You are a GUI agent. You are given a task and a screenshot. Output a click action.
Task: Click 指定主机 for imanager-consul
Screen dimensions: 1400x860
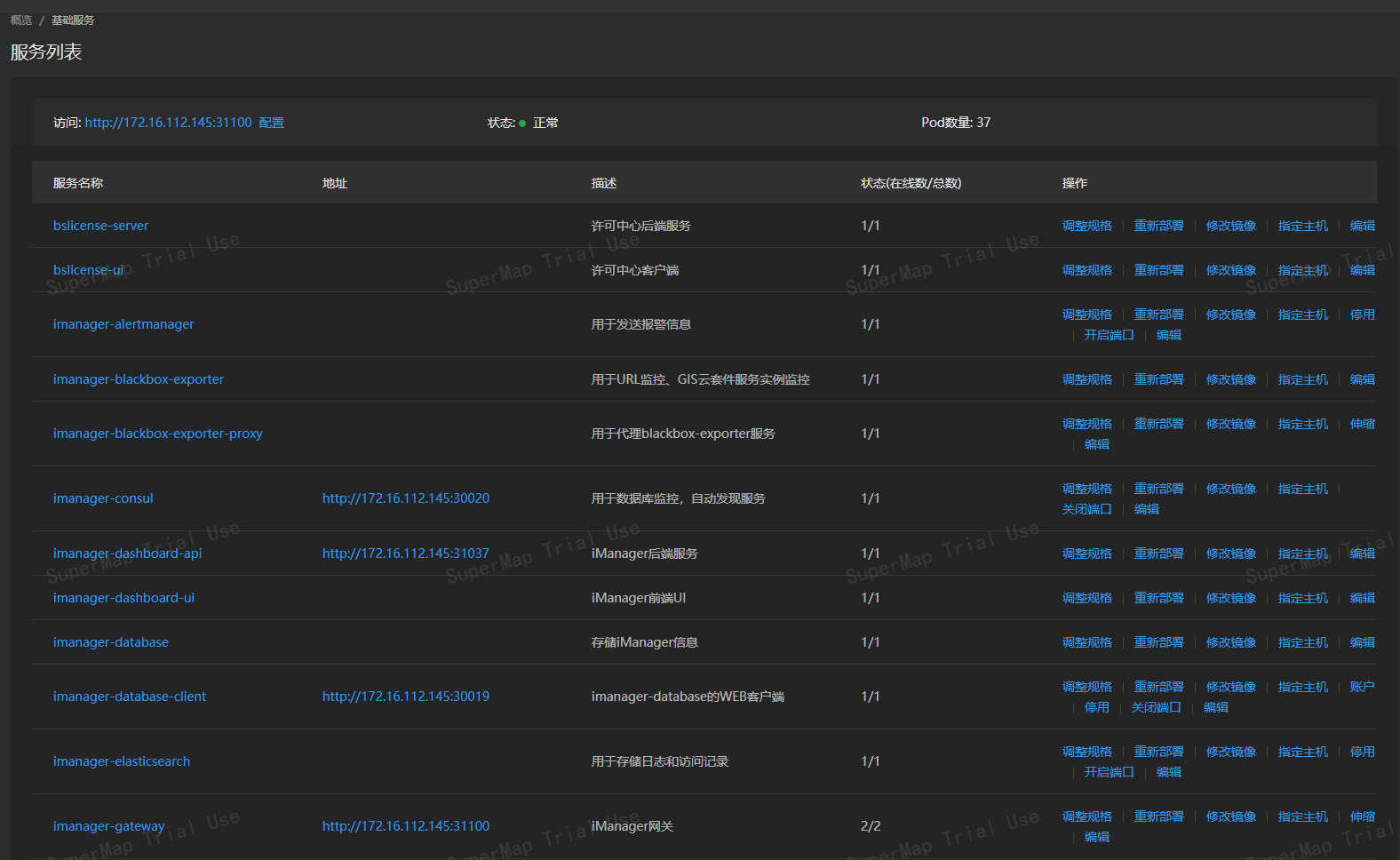tap(1303, 489)
